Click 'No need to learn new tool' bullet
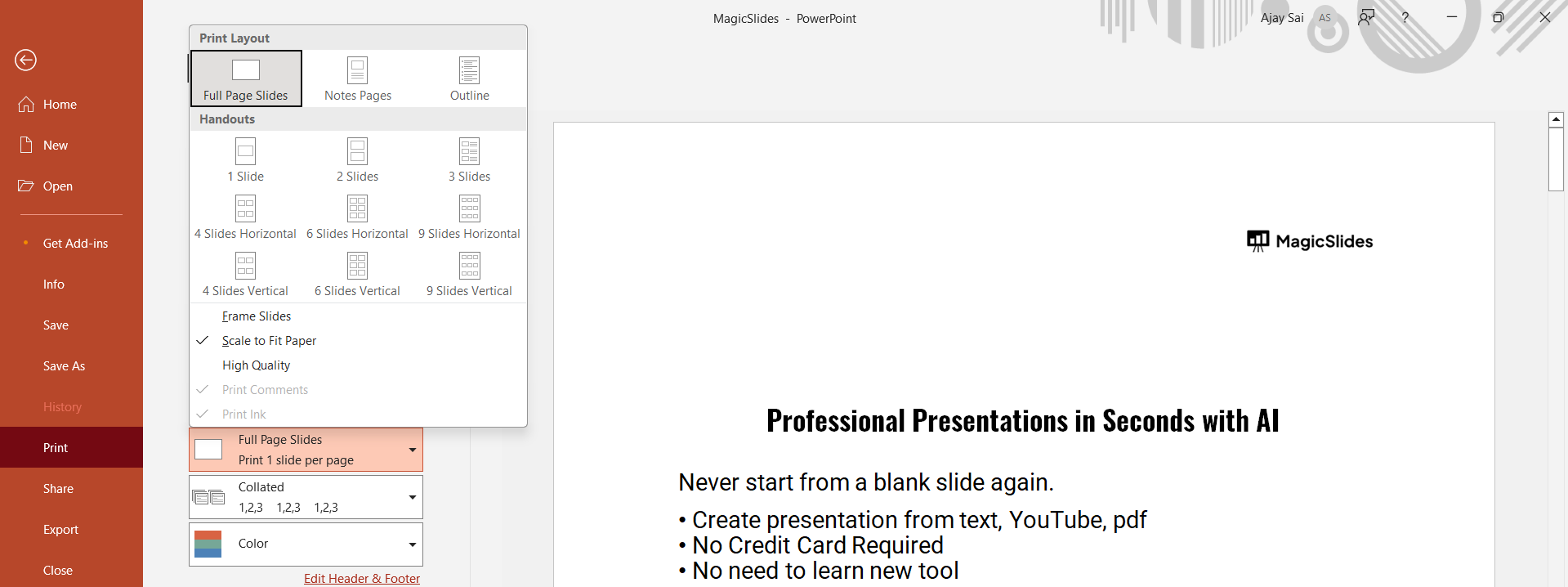1568x587 pixels. [825, 571]
